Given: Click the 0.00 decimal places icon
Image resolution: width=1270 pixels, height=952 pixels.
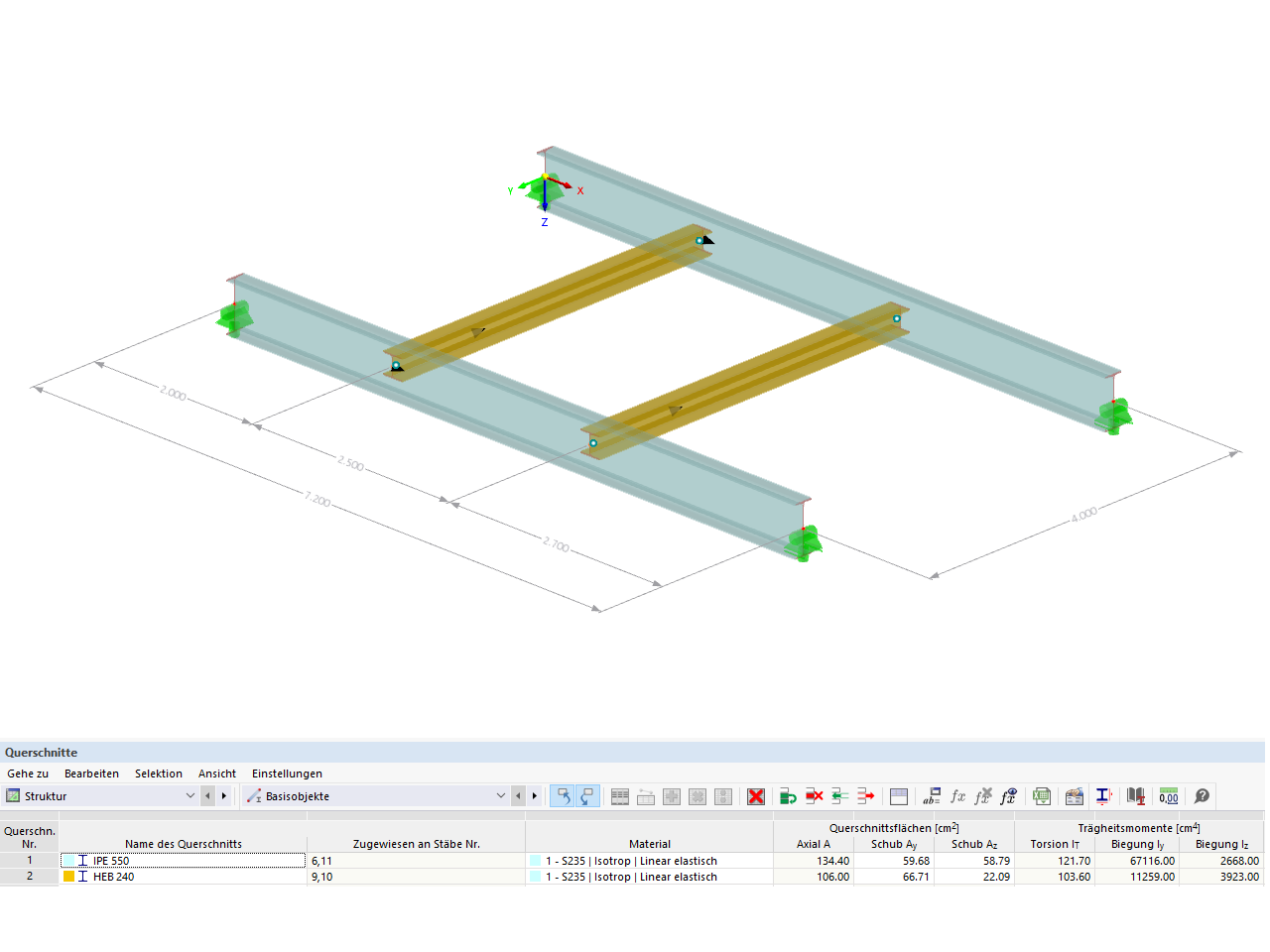Looking at the screenshot, I should (1169, 796).
